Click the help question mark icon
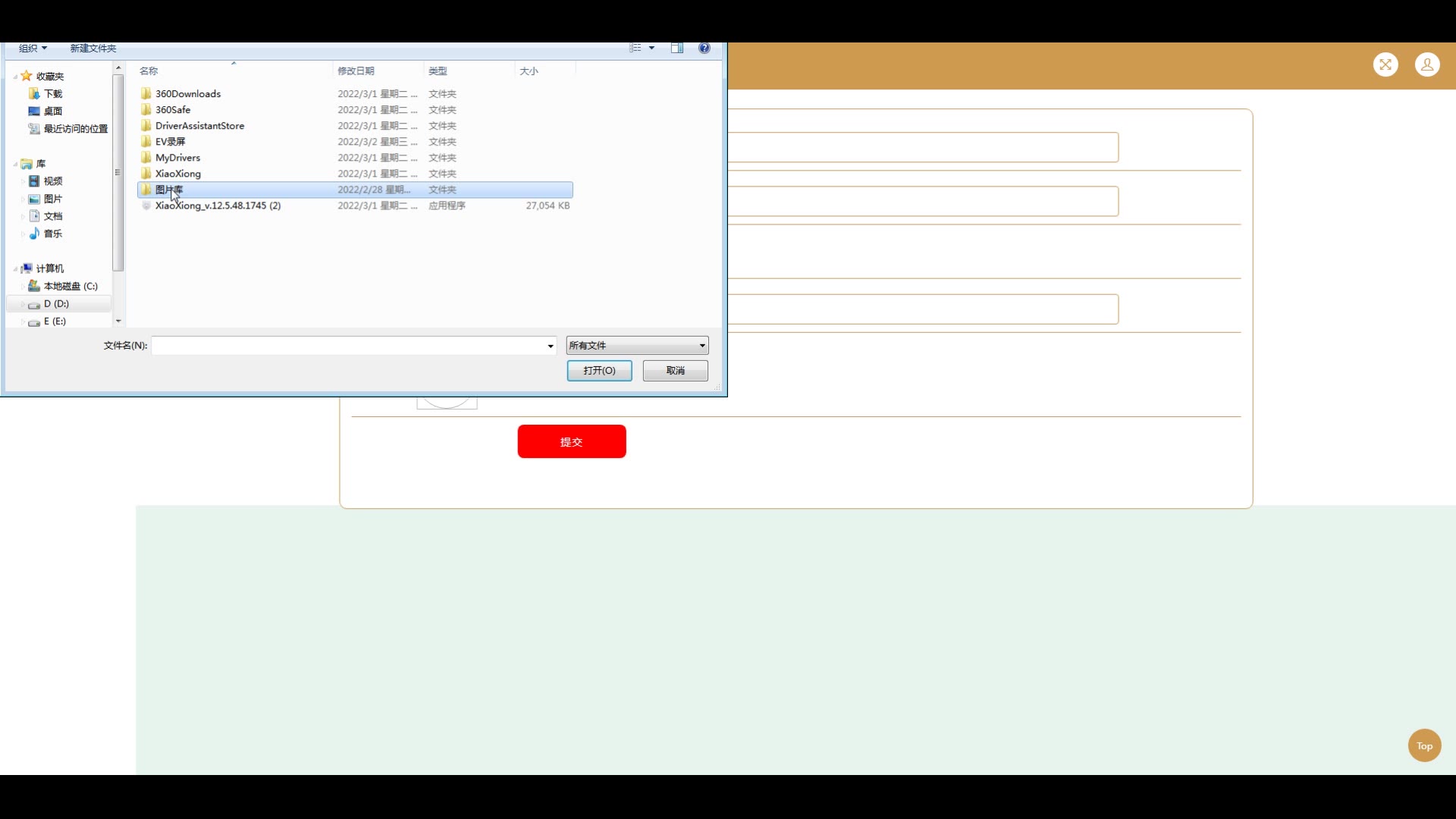The height and width of the screenshot is (819, 1456). [x=704, y=48]
